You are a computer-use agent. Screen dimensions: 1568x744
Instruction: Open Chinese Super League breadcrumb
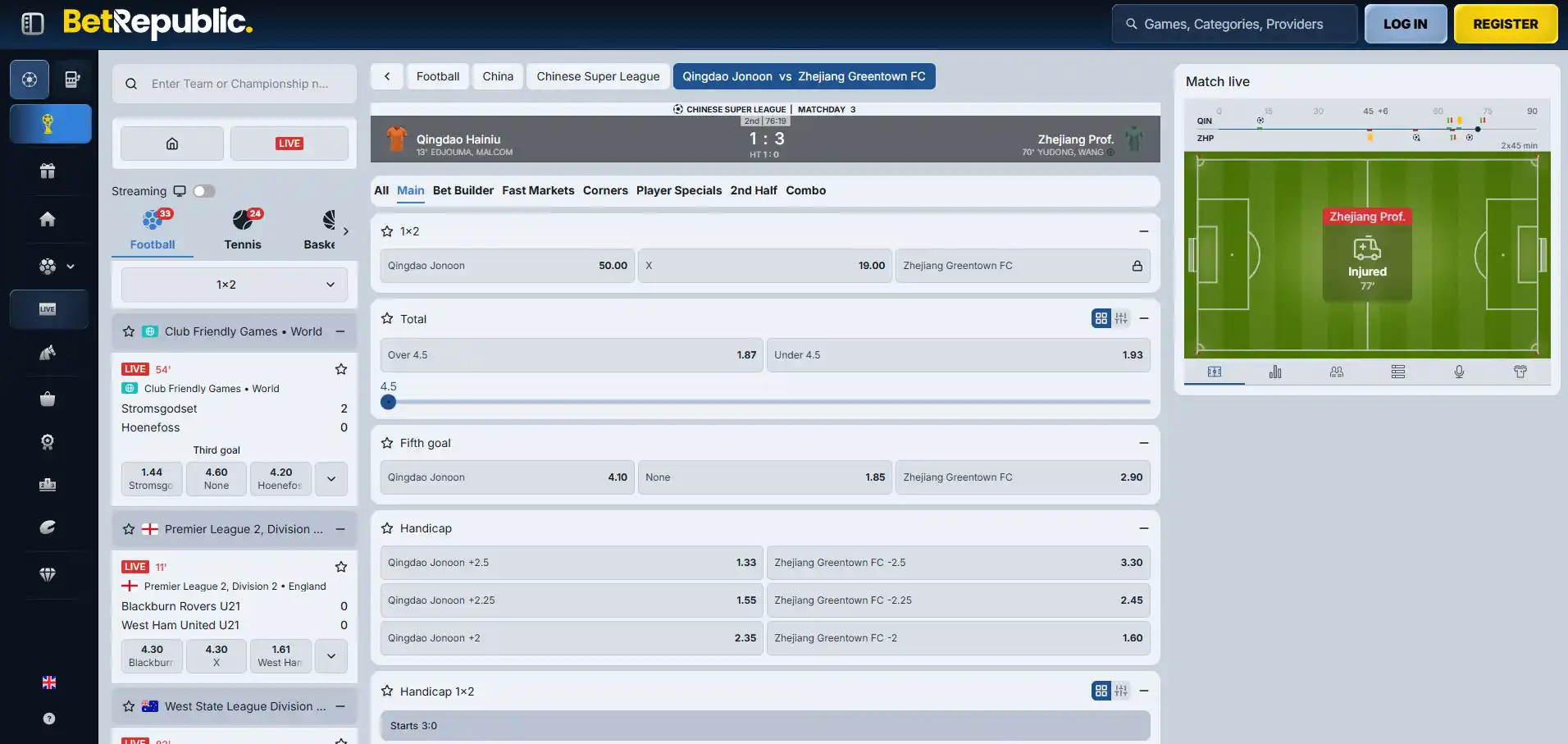point(598,76)
